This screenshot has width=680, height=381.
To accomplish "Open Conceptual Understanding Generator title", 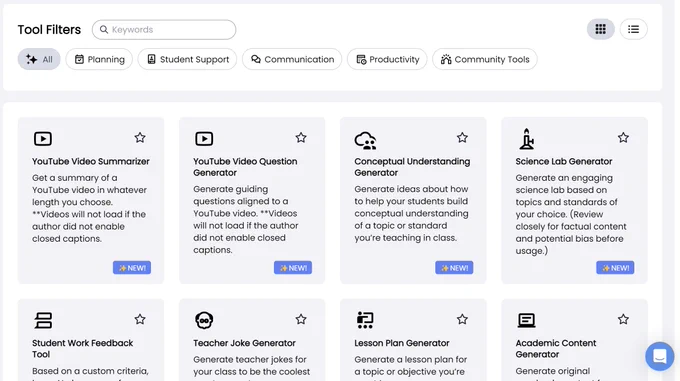I will pyautogui.click(x=412, y=167).
